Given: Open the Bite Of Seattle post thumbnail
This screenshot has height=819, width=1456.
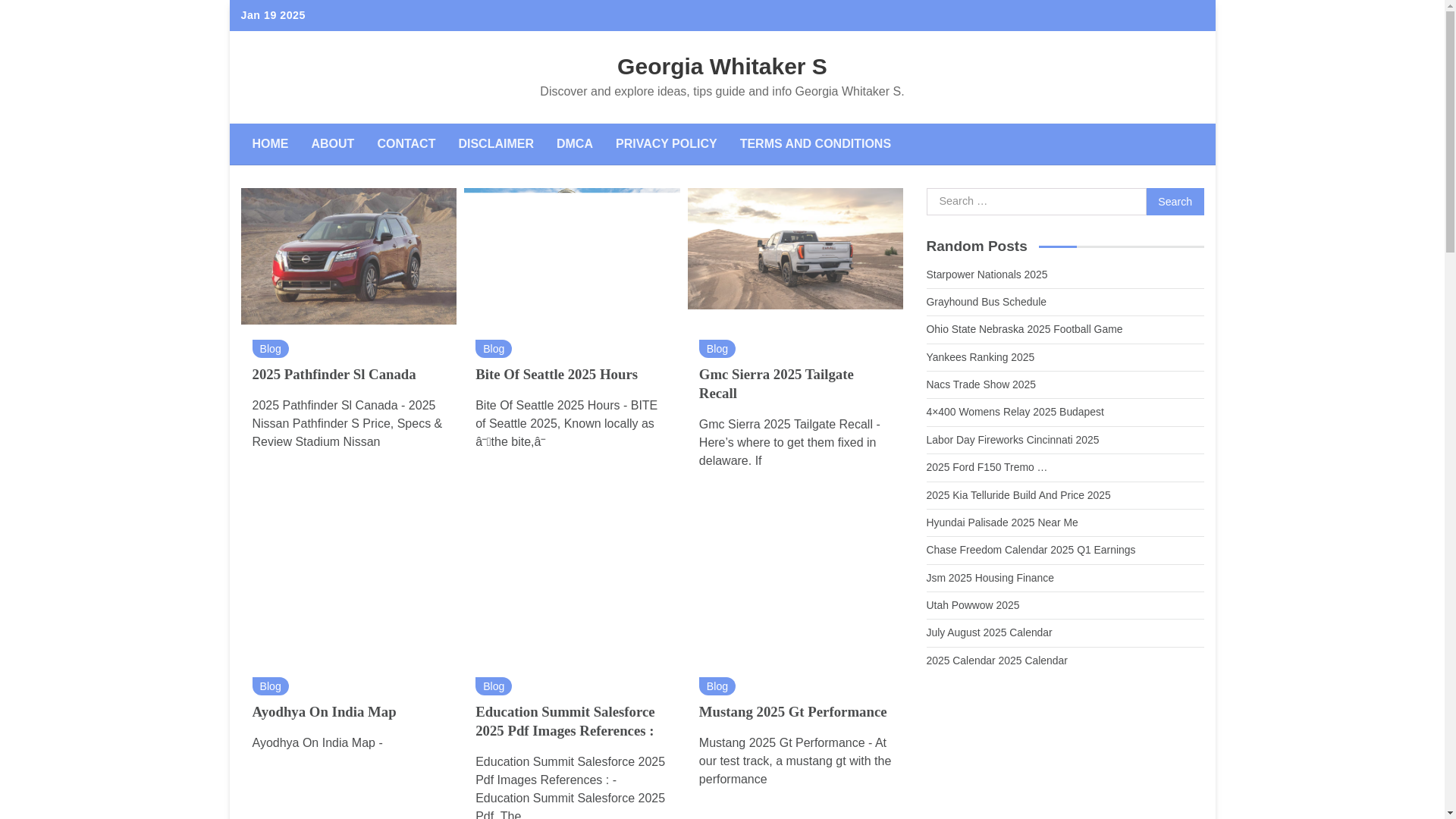Looking at the screenshot, I should click(x=571, y=190).
